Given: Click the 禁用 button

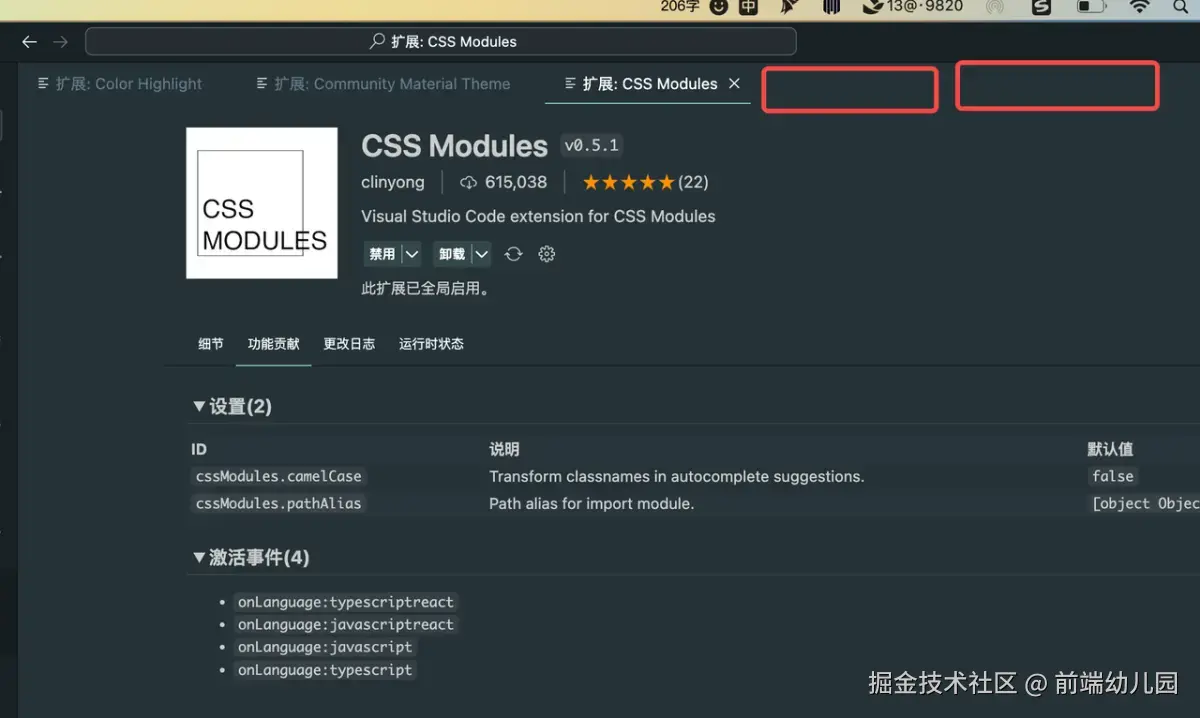Looking at the screenshot, I should (382, 254).
